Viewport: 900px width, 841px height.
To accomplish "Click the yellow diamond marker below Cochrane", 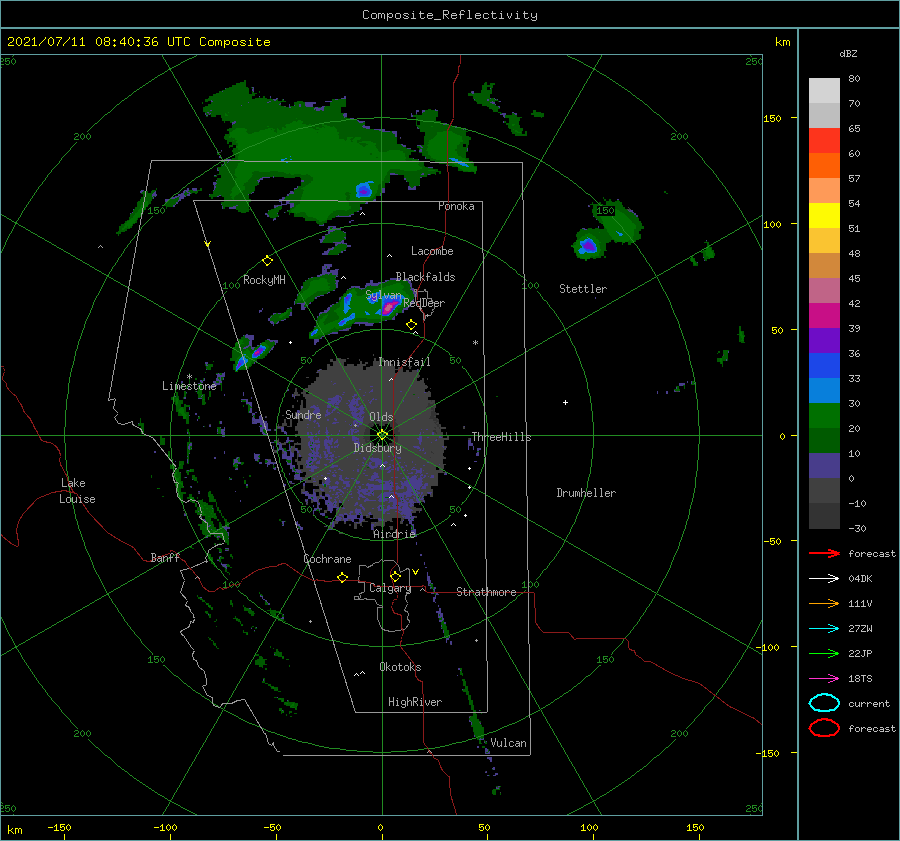I will (343, 577).
